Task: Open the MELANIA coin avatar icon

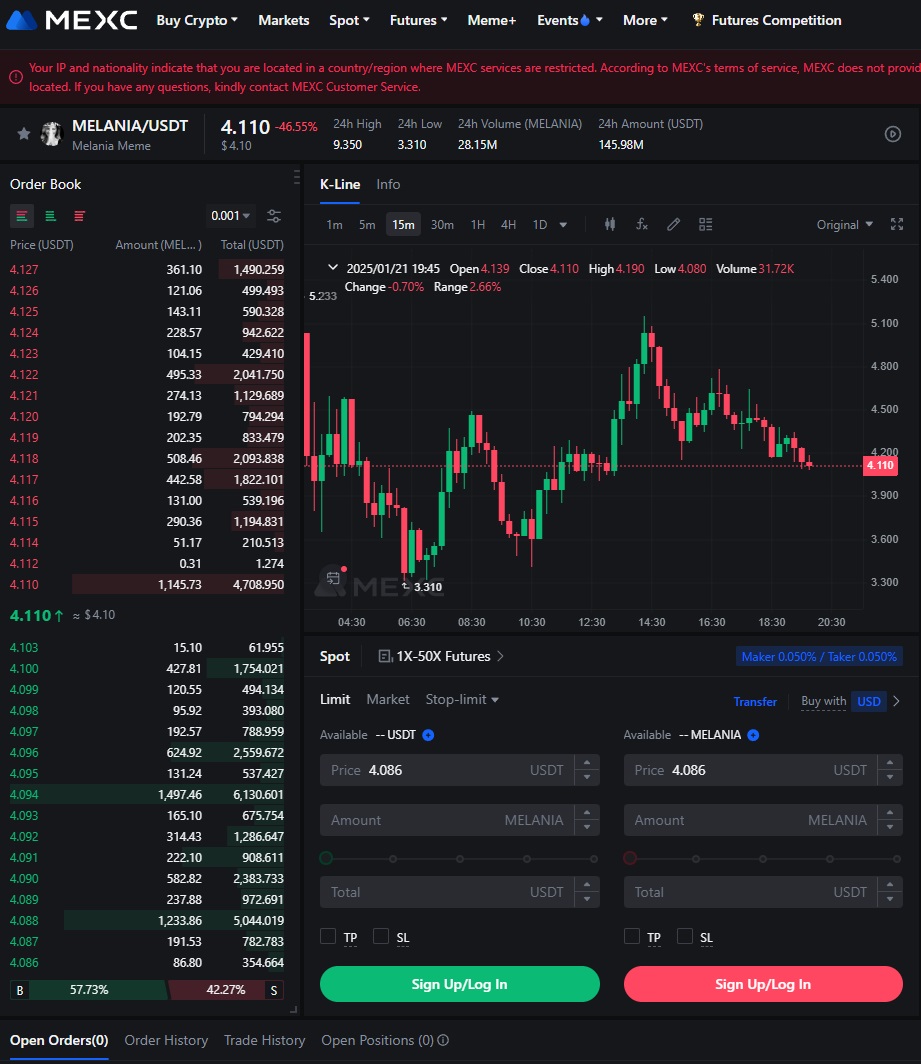Action: pos(52,134)
